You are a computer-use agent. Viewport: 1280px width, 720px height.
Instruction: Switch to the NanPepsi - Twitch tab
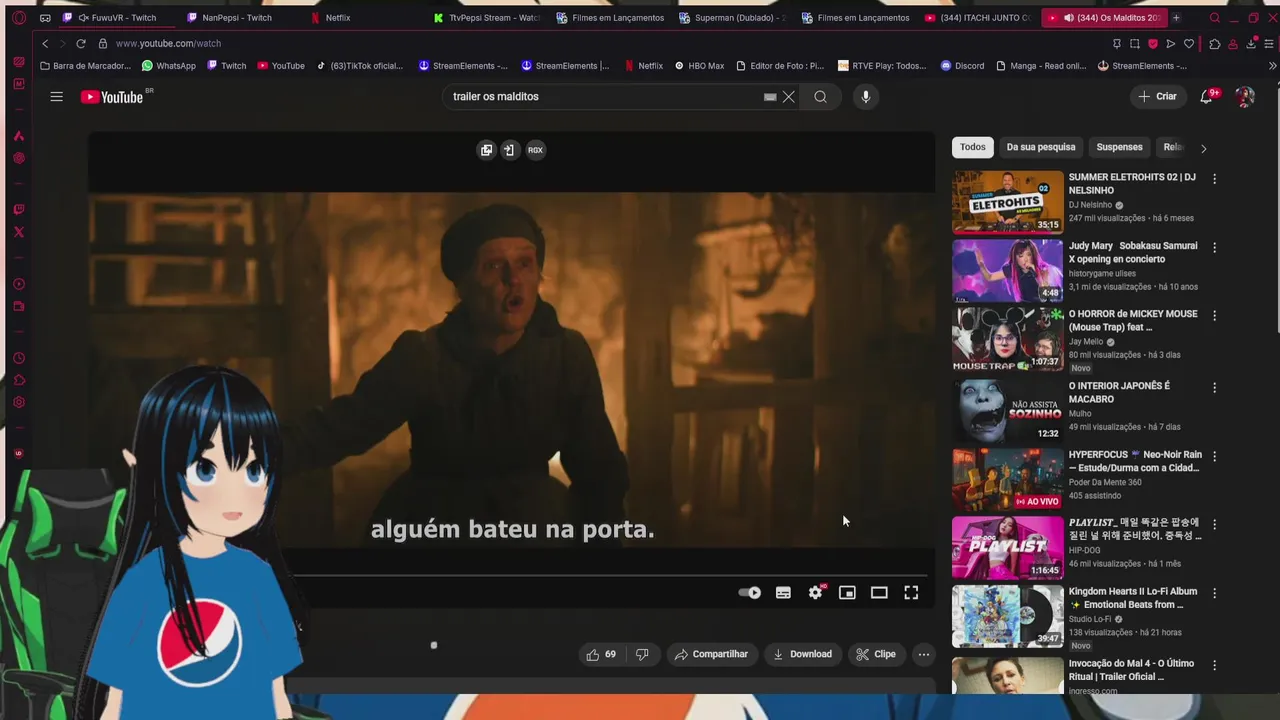pyautogui.click(x=236, y=18)
